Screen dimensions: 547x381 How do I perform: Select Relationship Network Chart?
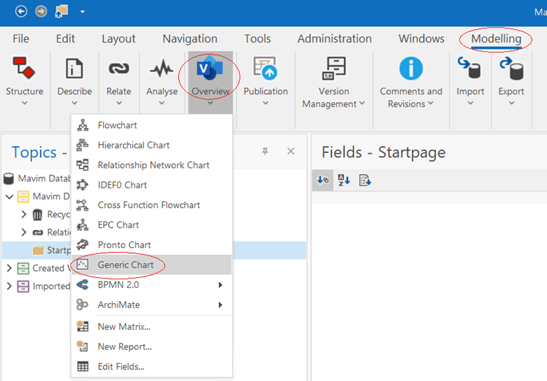(151, 165)
